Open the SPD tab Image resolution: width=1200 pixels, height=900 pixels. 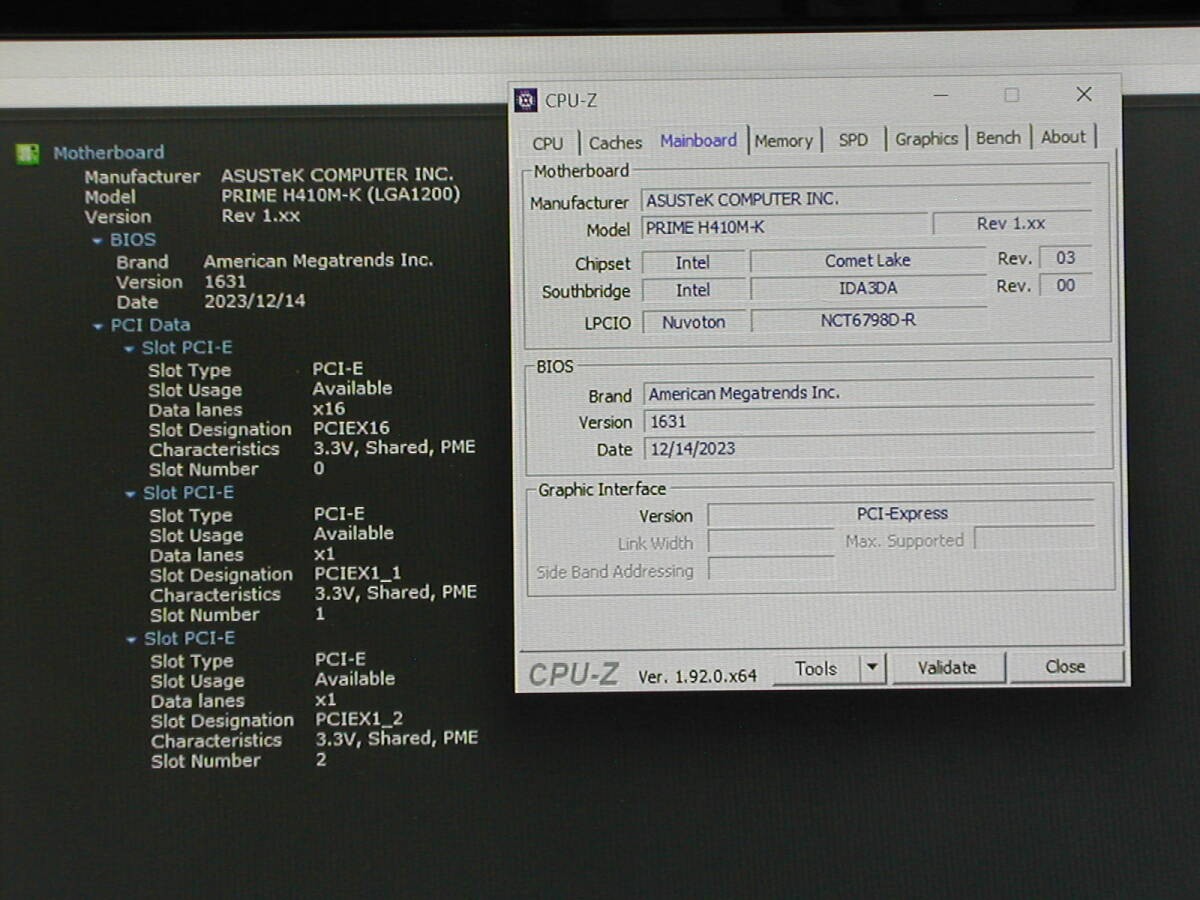(x=853, y=140)
